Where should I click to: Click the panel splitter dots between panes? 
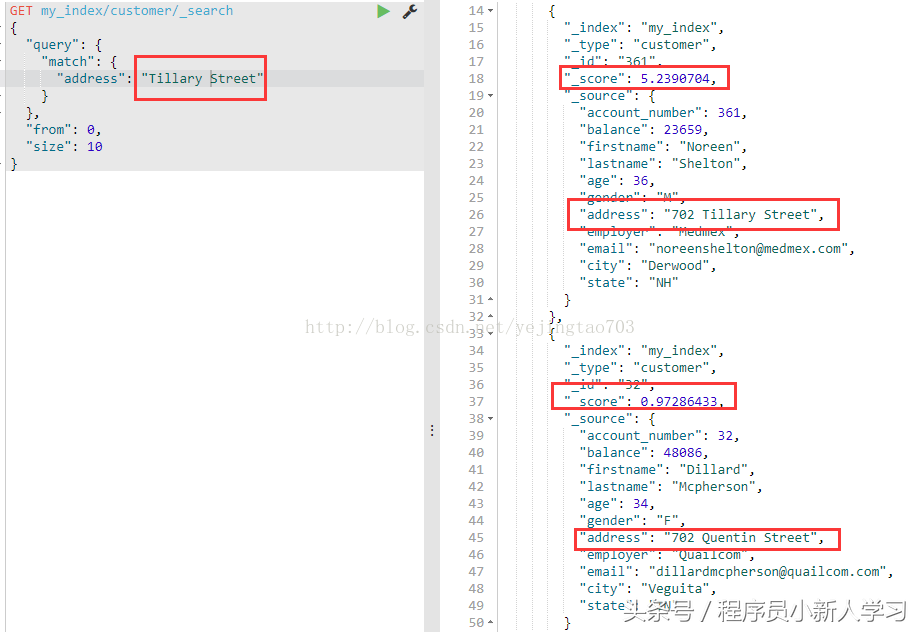pos(431,429)
